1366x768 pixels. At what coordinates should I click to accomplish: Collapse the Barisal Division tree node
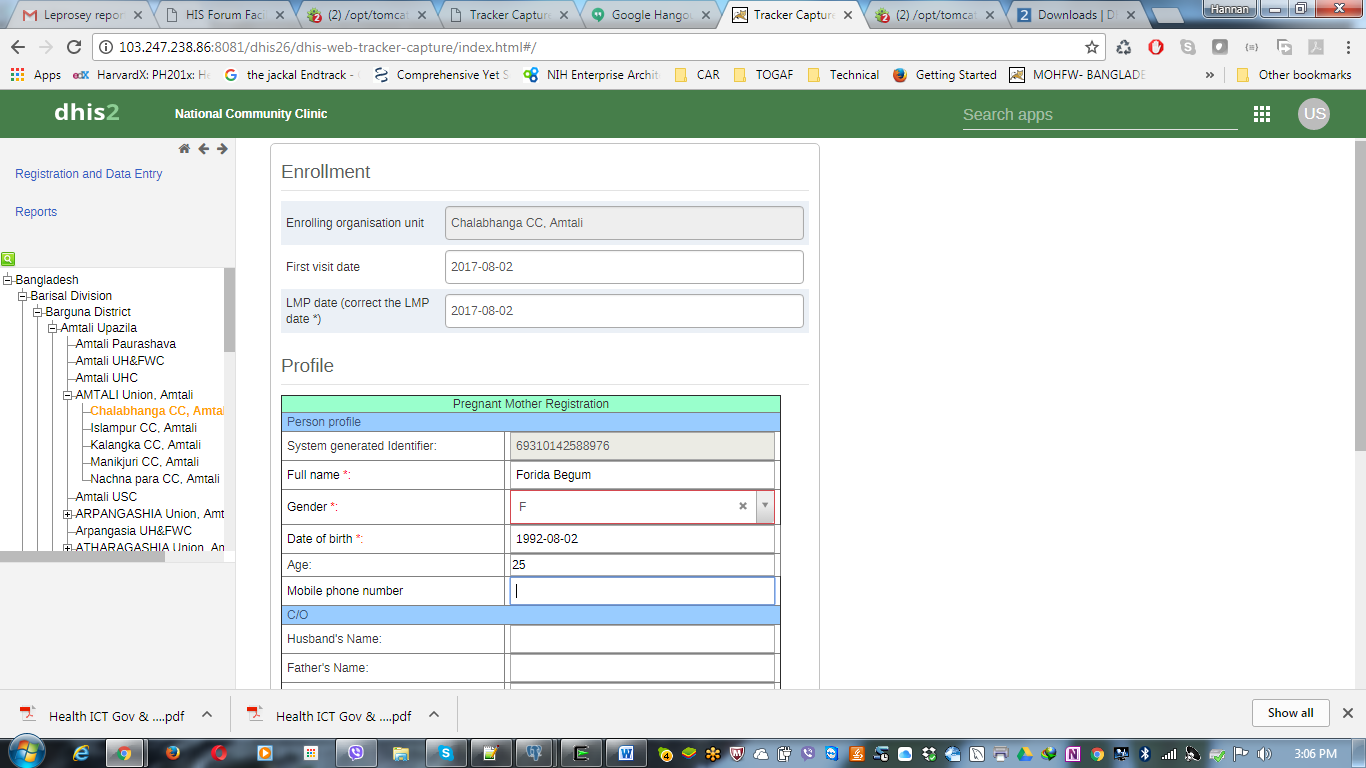[23, 296]
